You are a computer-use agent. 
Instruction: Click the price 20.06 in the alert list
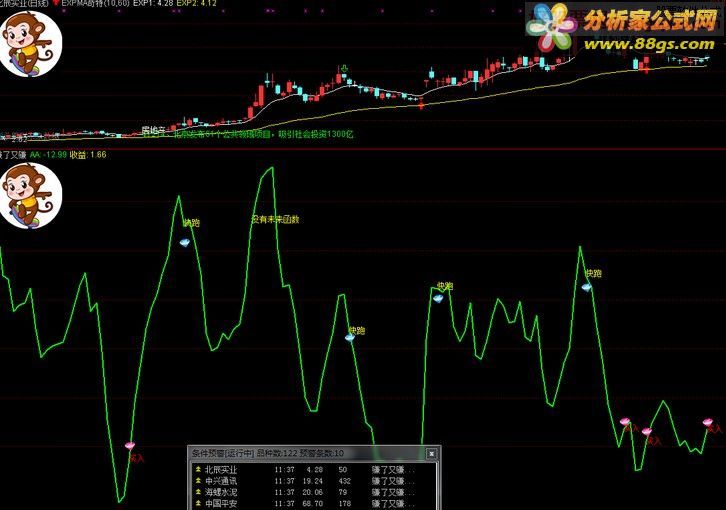(312, 492)
